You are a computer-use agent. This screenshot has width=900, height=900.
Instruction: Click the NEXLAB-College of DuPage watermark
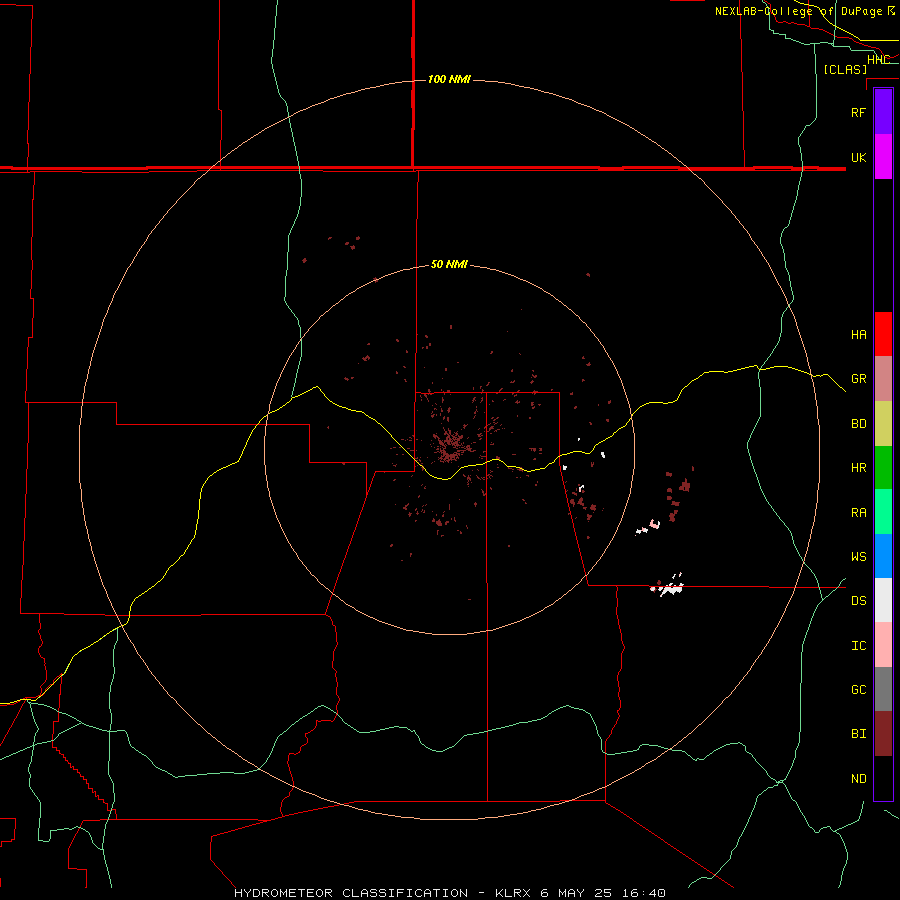[x=805, y=11]
